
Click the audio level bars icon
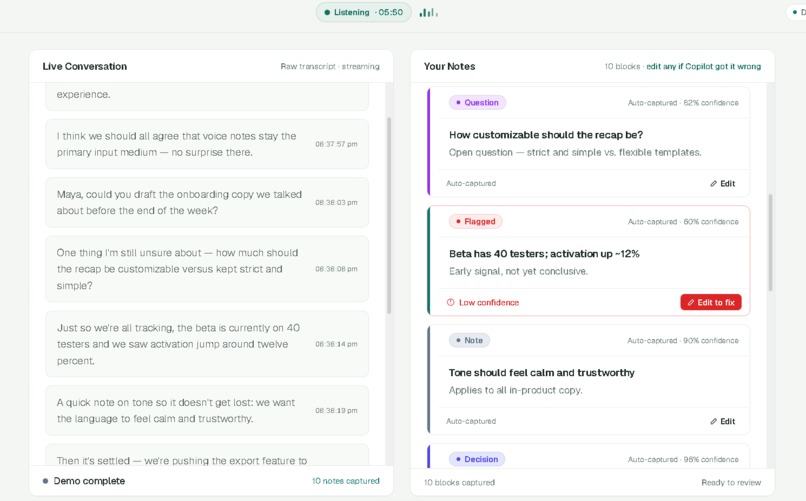coord(428,12)
